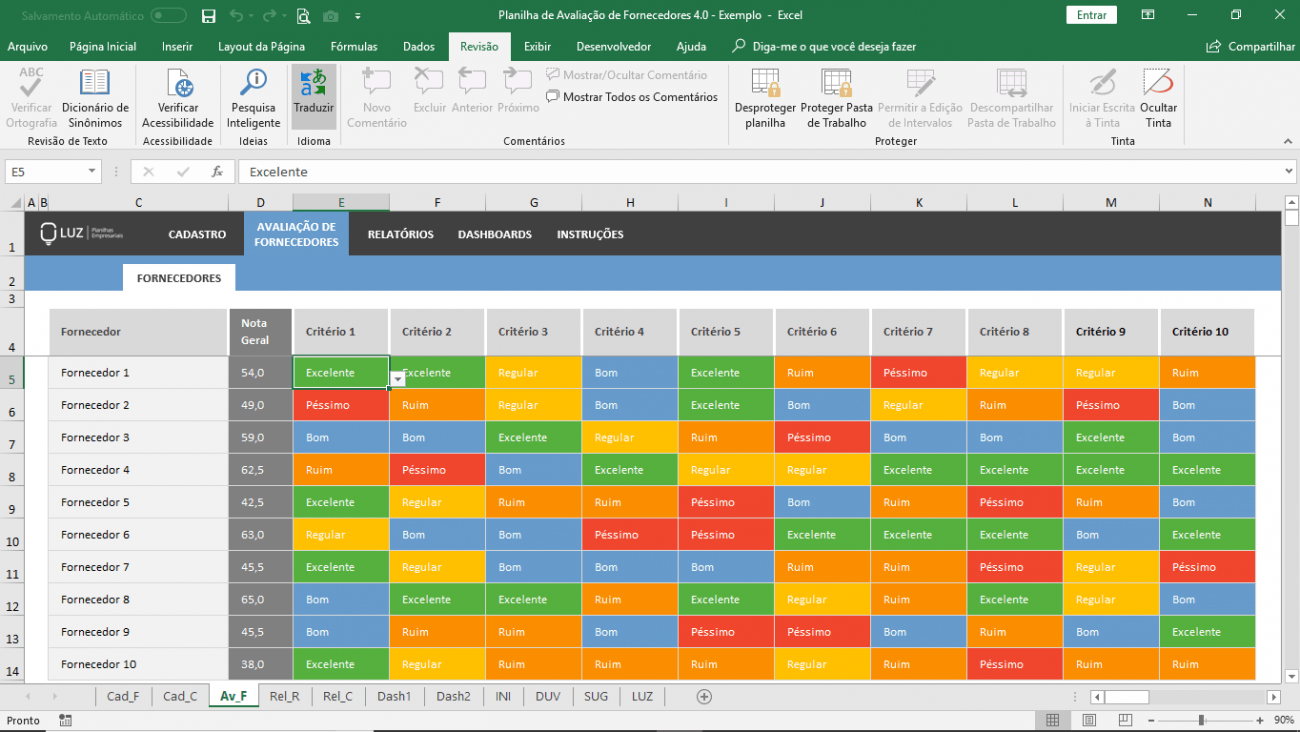The height and width of the screenshot is (732, 1300).
Task: Click the Diga-me search field
Action: [823, 47]
